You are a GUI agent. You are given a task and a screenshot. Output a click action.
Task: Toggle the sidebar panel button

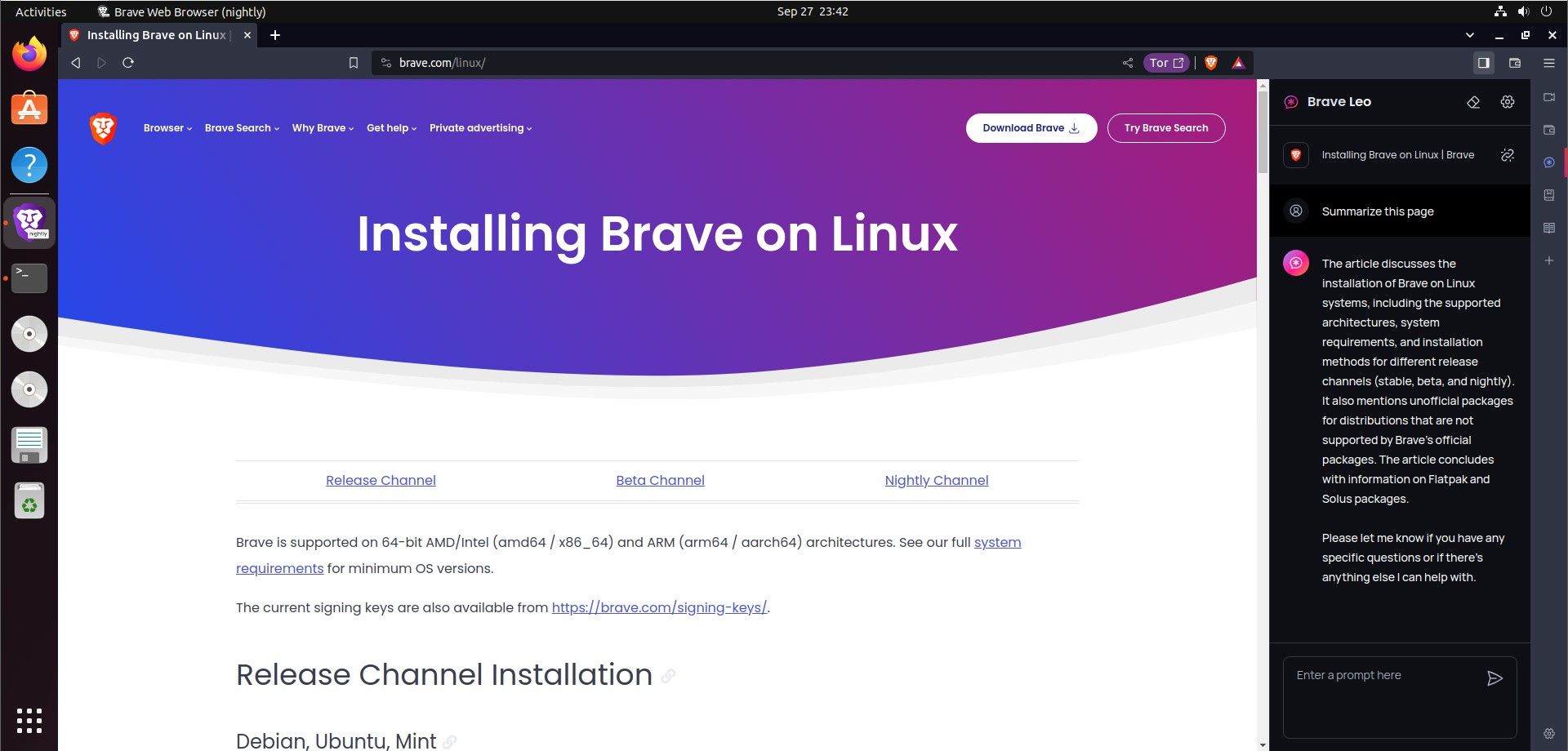point(1483,63)
